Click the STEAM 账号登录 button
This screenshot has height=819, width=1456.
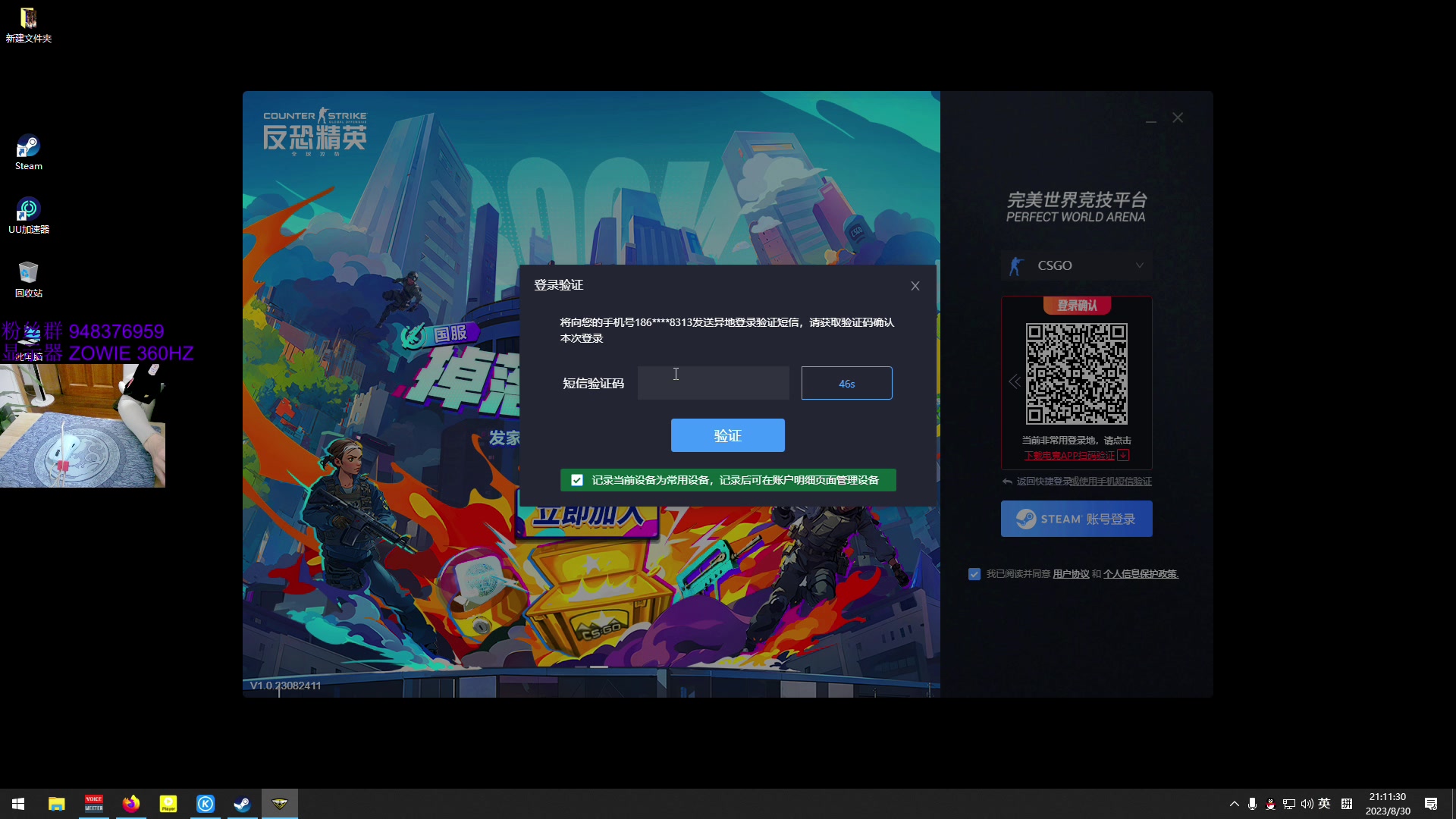pyautogui.click(x=1076, y=519)
